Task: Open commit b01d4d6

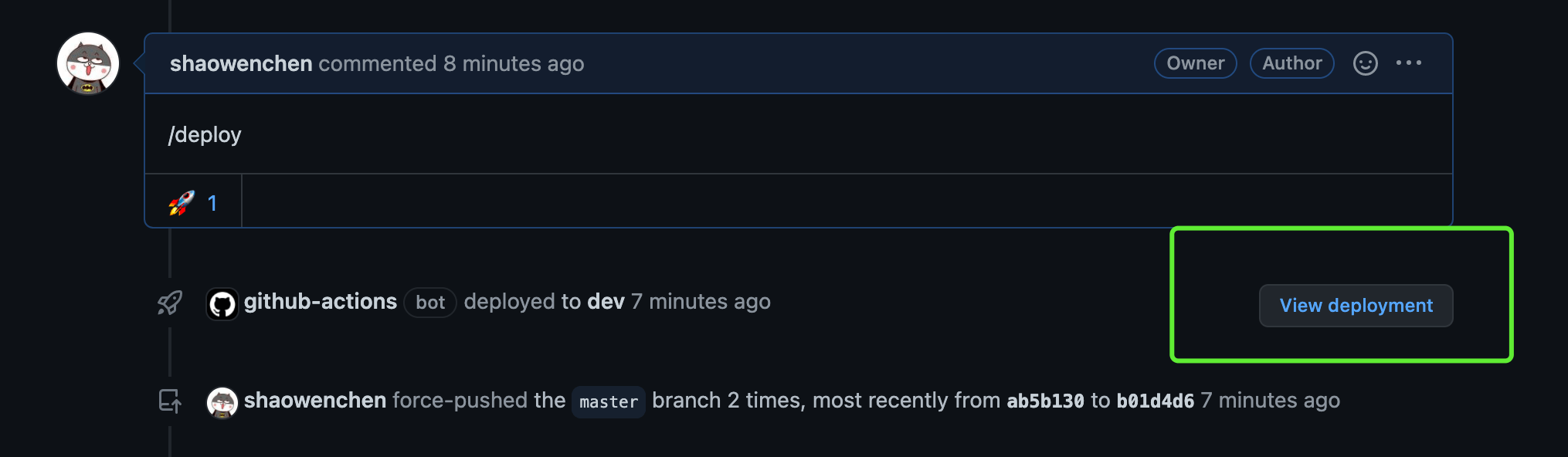Action: (1156, 401)
